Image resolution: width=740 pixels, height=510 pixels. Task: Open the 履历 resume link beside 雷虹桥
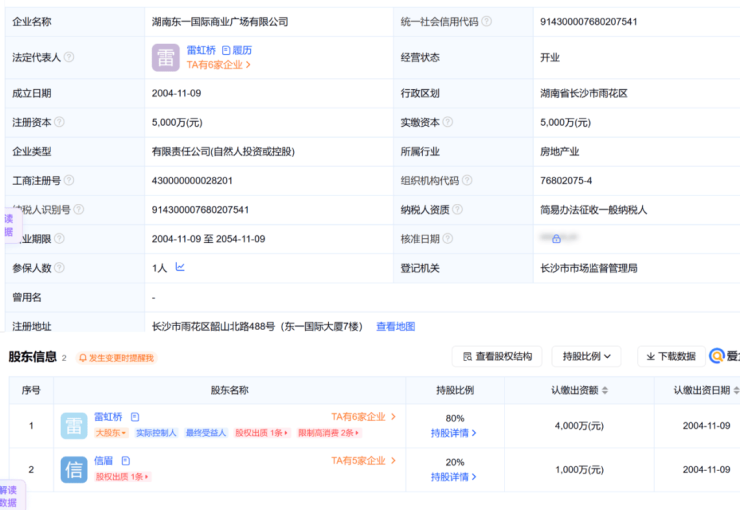237,50
